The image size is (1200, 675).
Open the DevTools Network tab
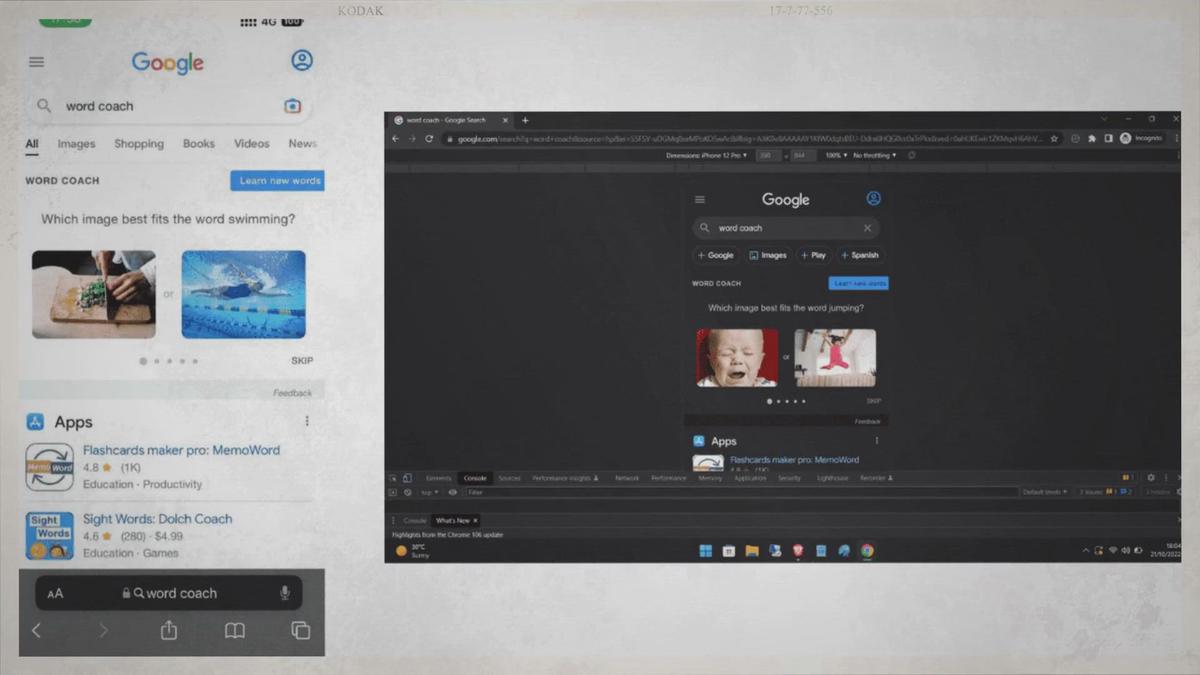(627, 478)
